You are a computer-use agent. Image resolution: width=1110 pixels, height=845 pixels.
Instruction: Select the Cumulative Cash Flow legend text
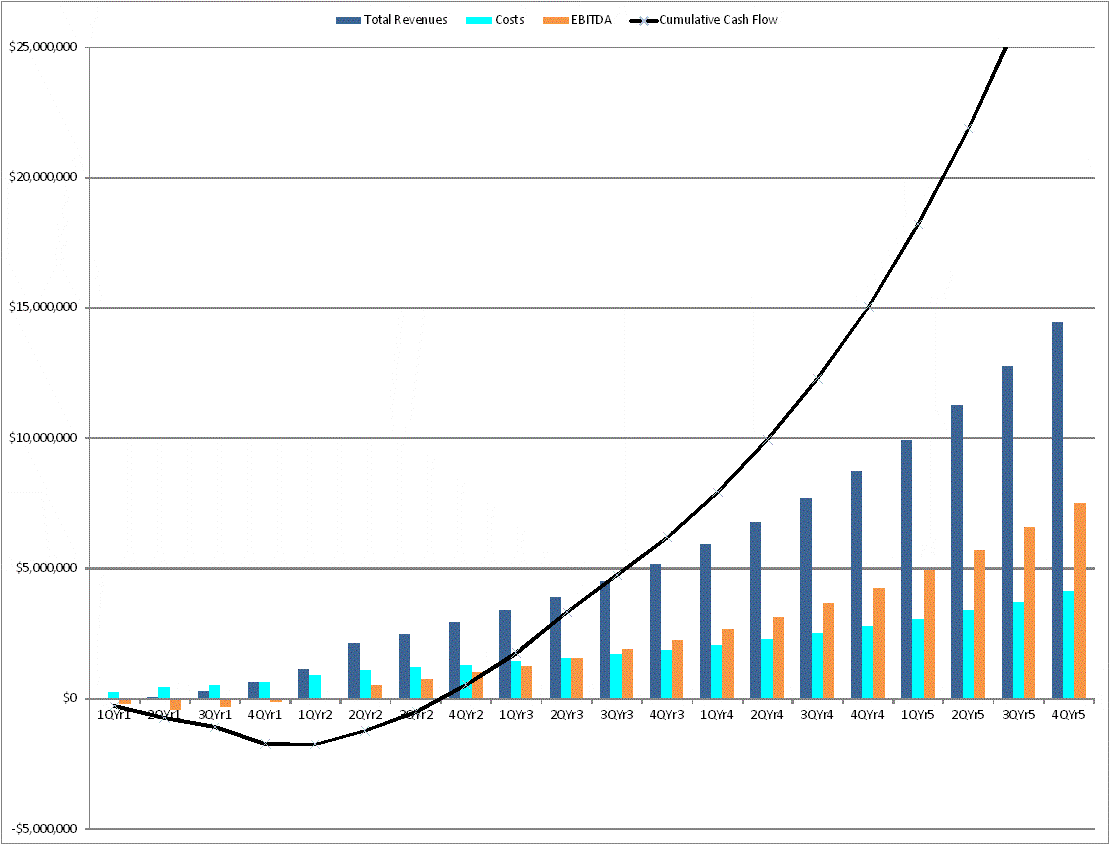(718, 20)
